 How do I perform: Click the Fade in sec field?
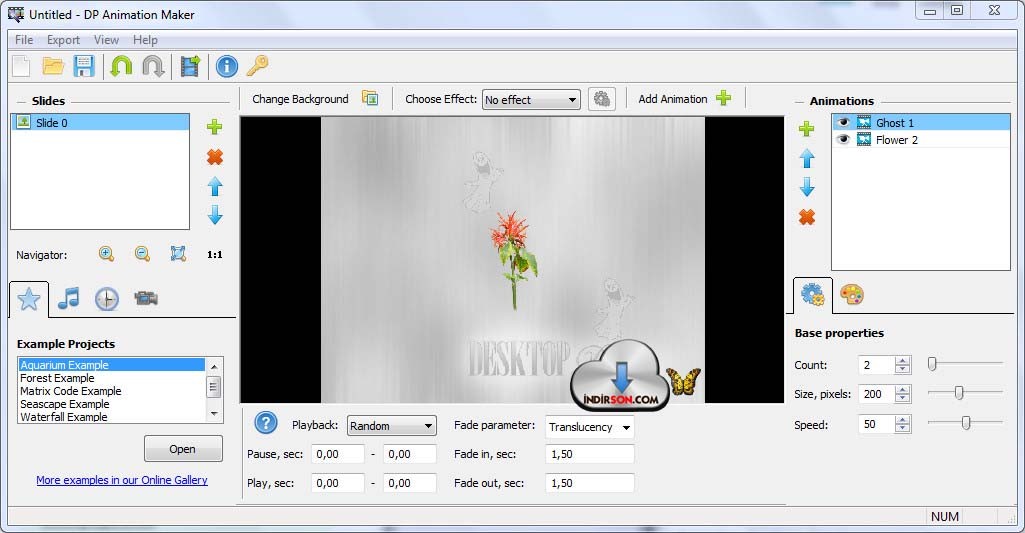pyautogui.click(x=590, y=455)
